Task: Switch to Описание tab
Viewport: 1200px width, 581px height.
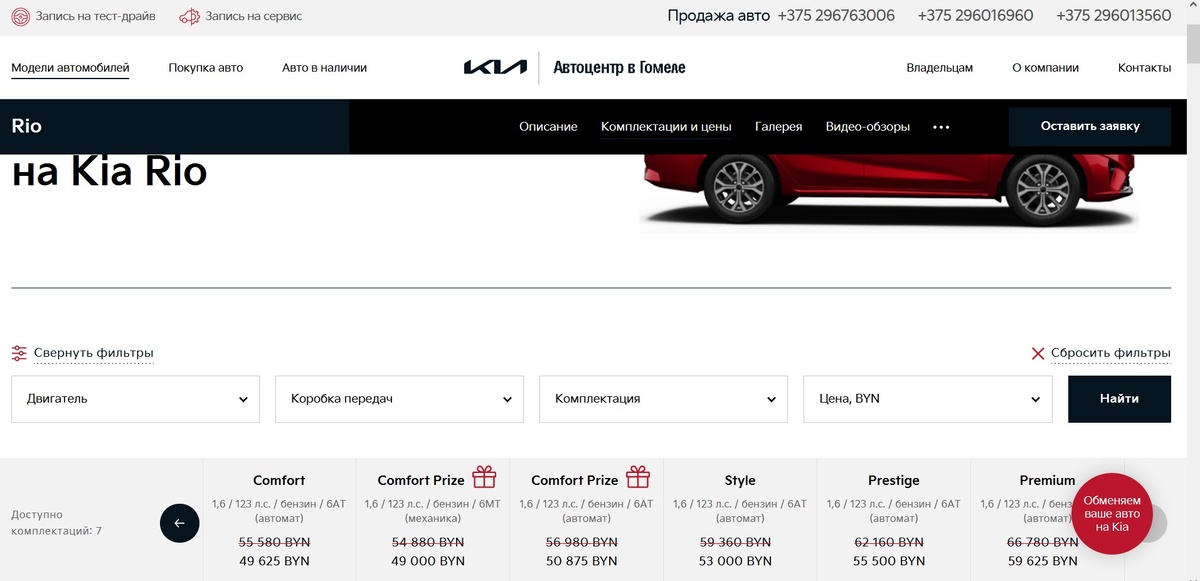Action: point(548,127)
